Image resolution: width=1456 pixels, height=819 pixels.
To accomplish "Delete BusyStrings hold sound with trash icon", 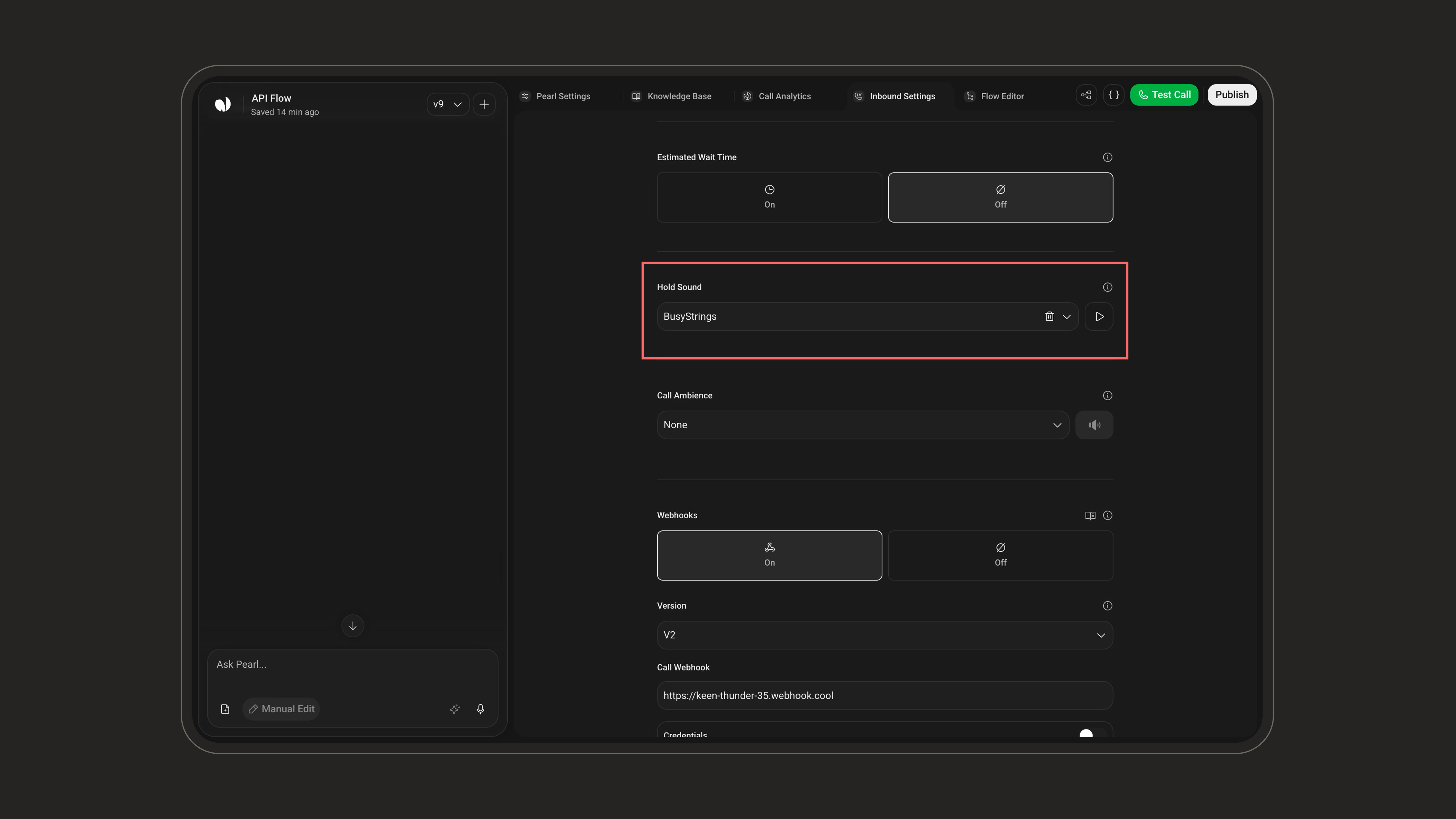I will tap(1049, 317).
